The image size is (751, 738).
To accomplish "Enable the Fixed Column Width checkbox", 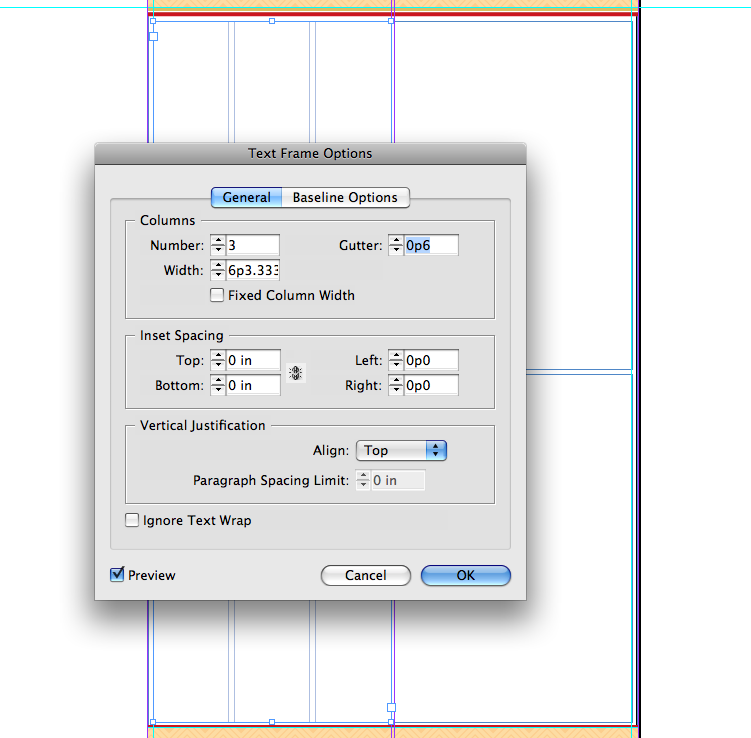I will 217,295.
